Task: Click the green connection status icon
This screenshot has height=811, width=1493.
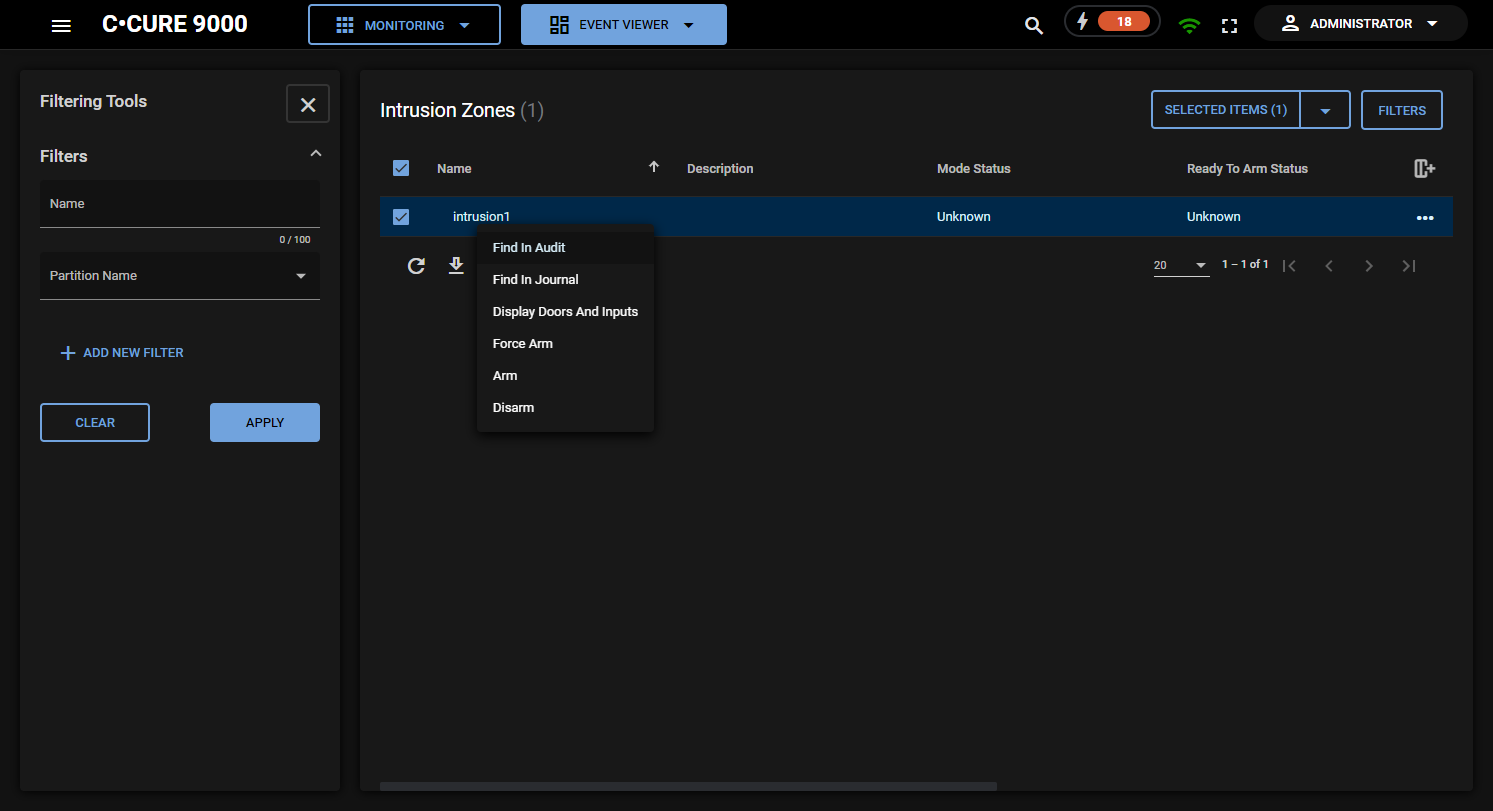Action: pyautogui.click(x=1189, y=25)
